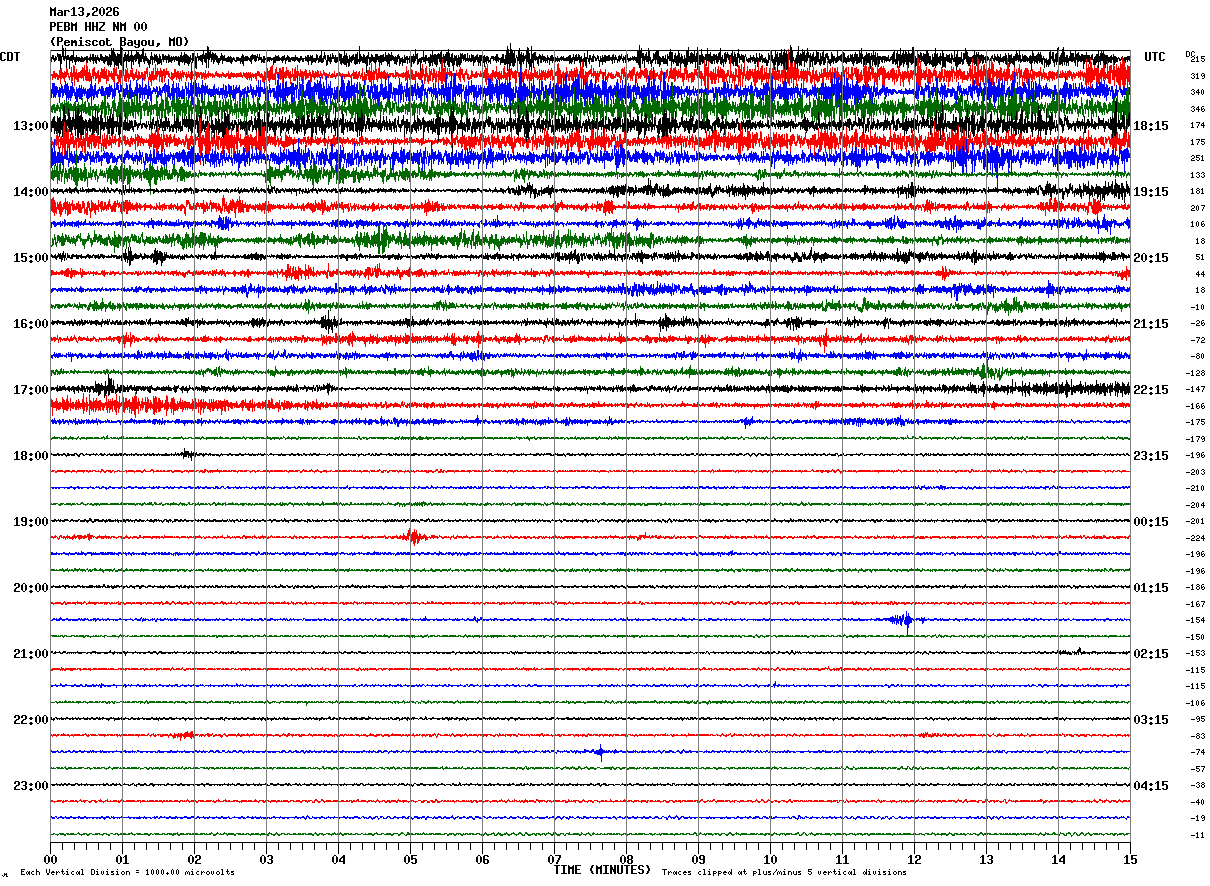Click the 18:15 UTC time label

coord(1151,126)
